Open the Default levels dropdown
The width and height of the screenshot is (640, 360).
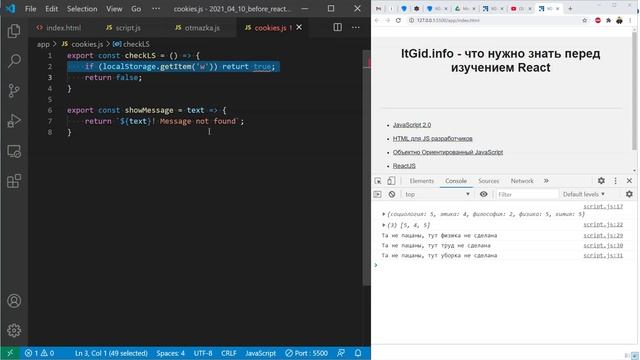click(584, 194)
